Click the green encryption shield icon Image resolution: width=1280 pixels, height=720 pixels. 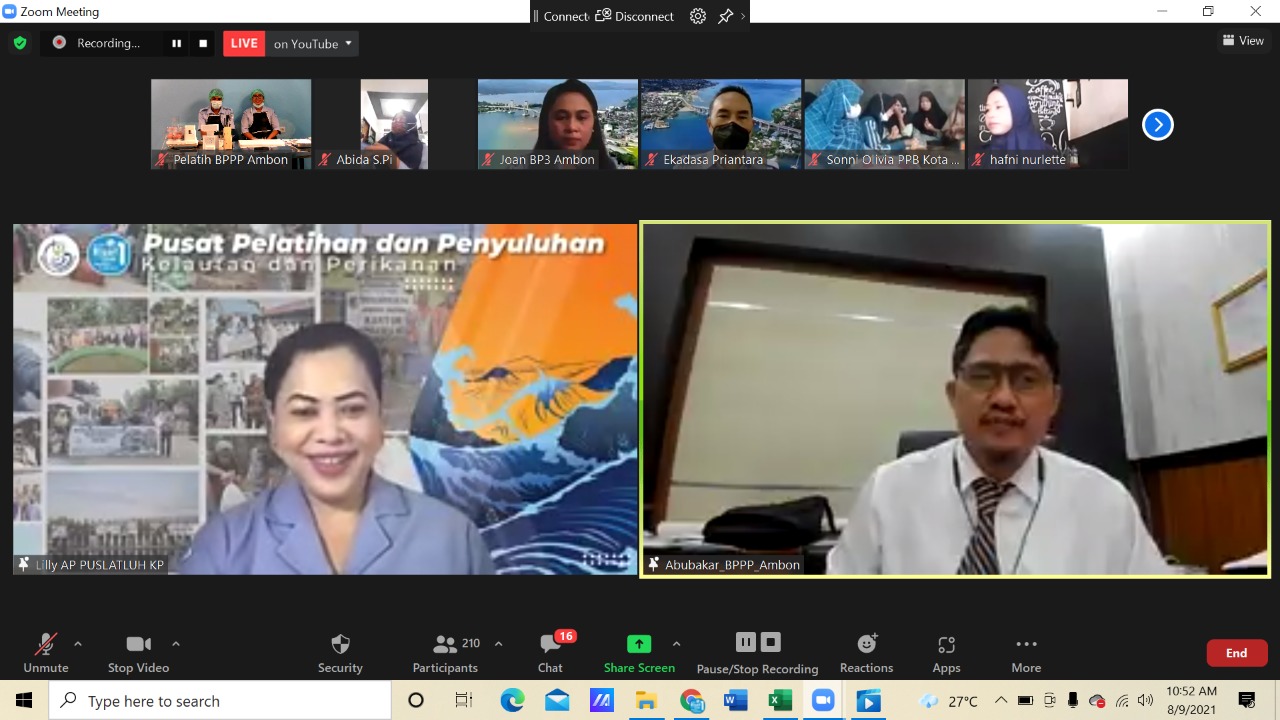[x=19, y=43]
